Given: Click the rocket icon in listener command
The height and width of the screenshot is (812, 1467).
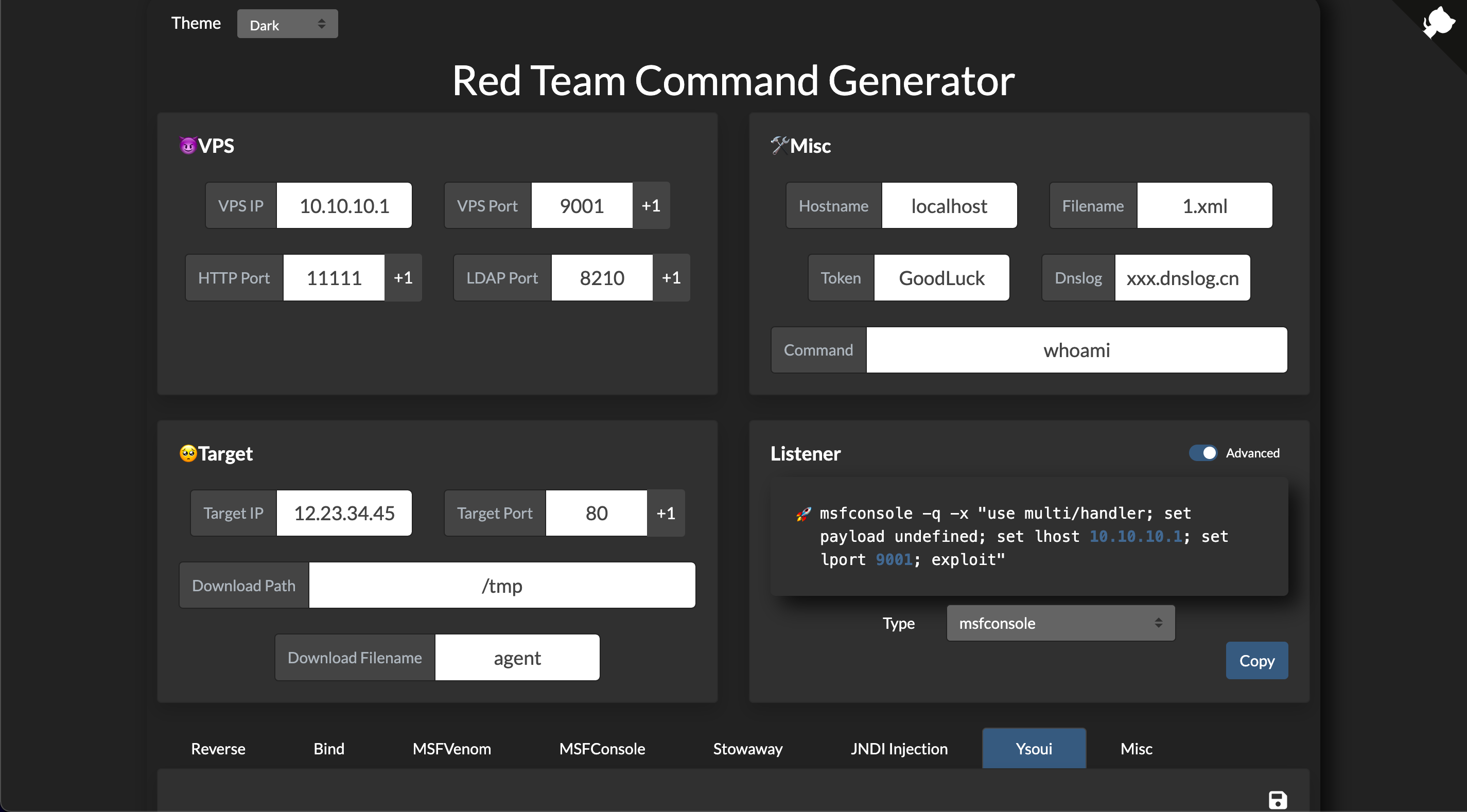Looking at the screenshot, I should pyautogui.click(x=803, y=514).
